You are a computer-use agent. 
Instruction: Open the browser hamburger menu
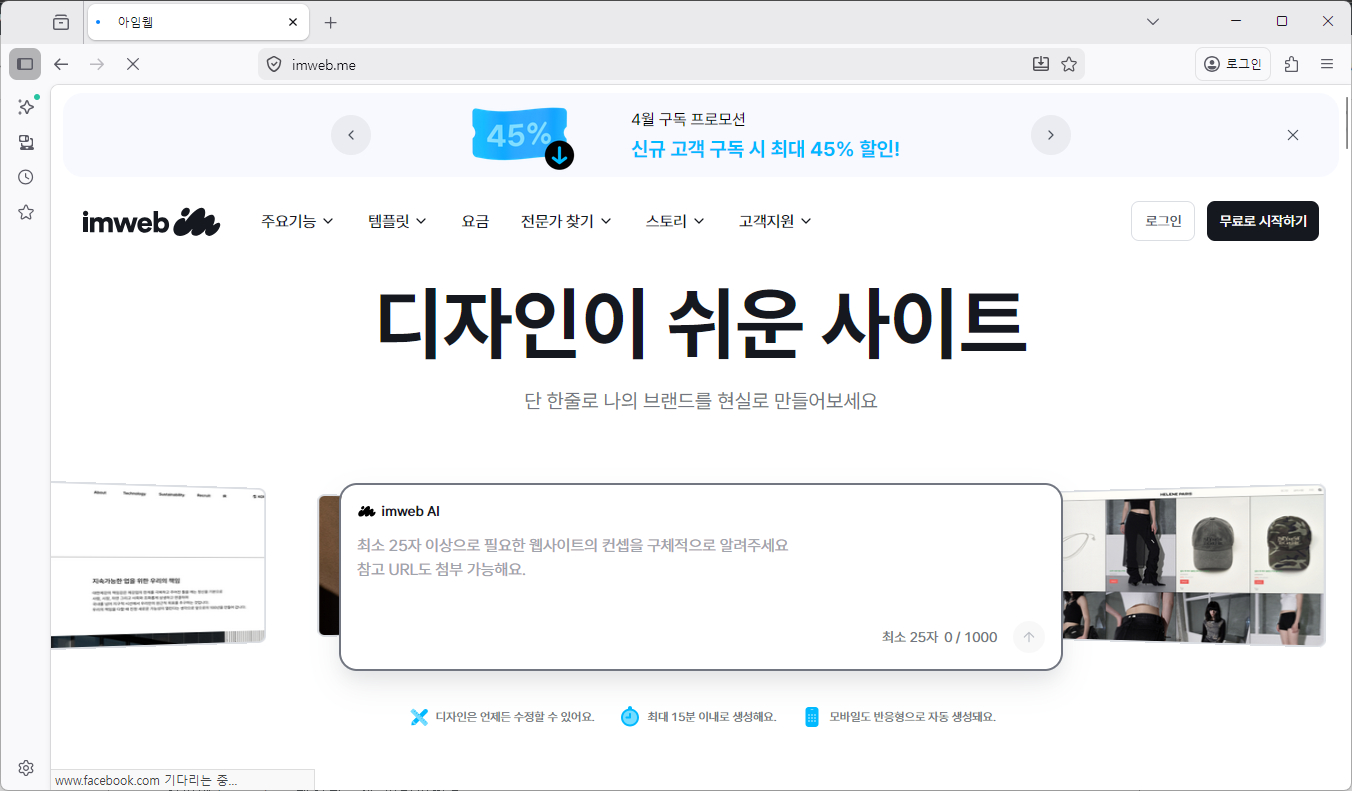click(1327, 64)
